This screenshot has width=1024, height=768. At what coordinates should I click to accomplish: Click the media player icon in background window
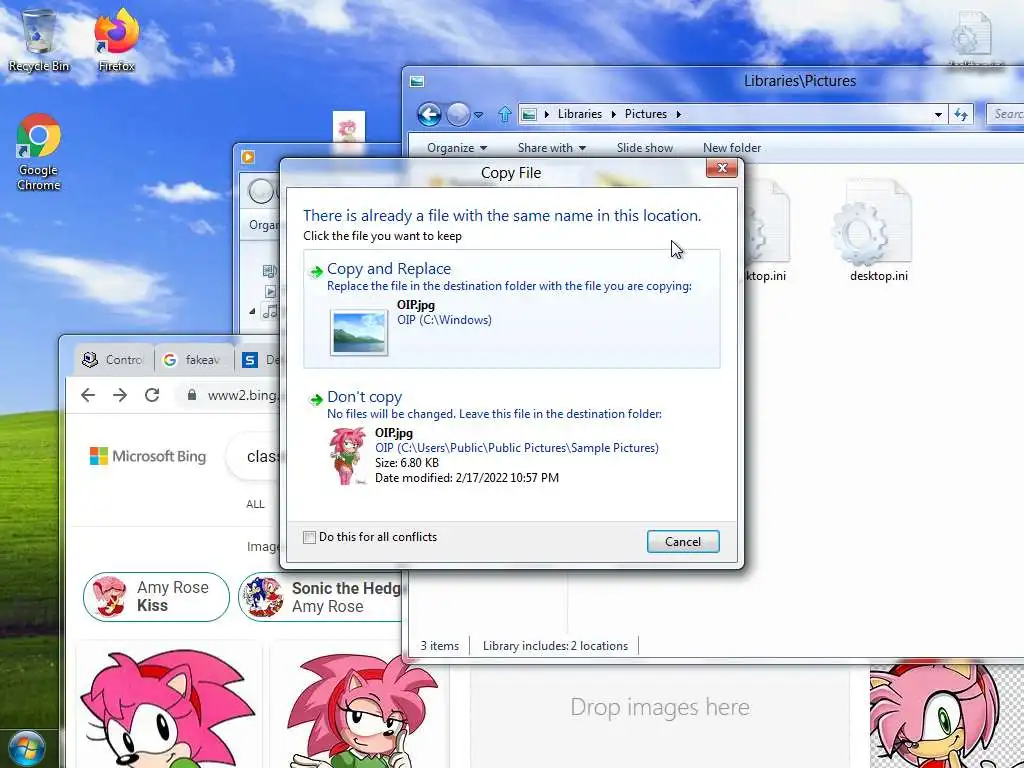[x=248, y=157]
